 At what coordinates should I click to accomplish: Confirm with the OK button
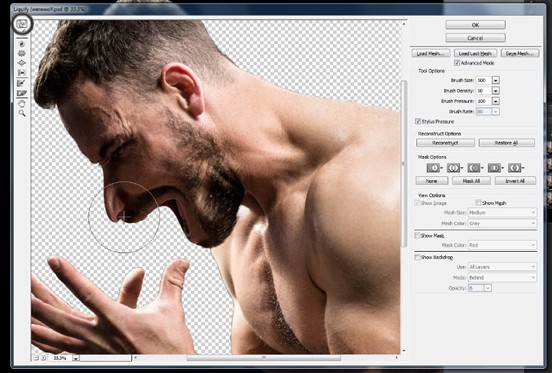click(475, 25)
